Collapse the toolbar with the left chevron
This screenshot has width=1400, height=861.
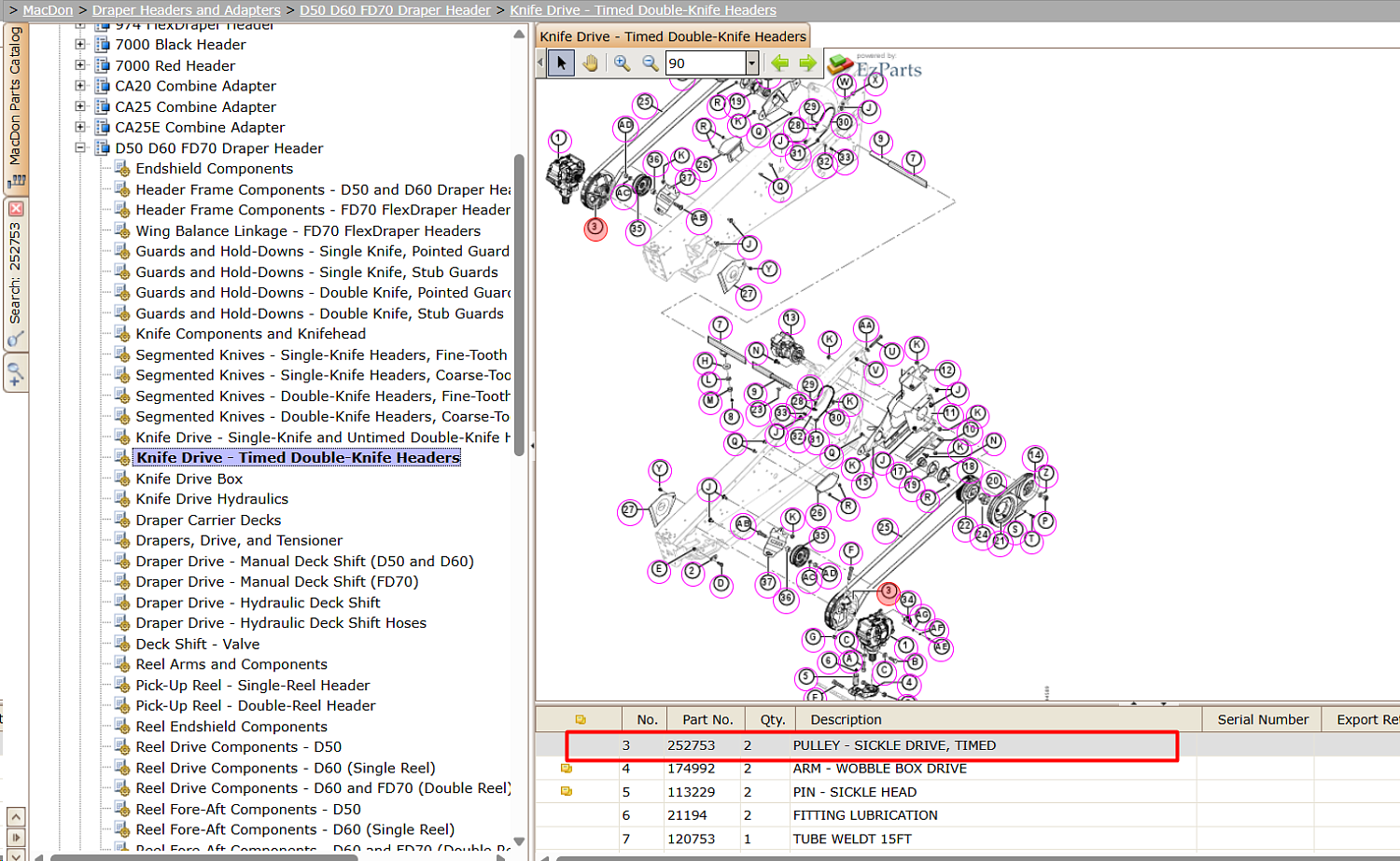pos(540,63)
